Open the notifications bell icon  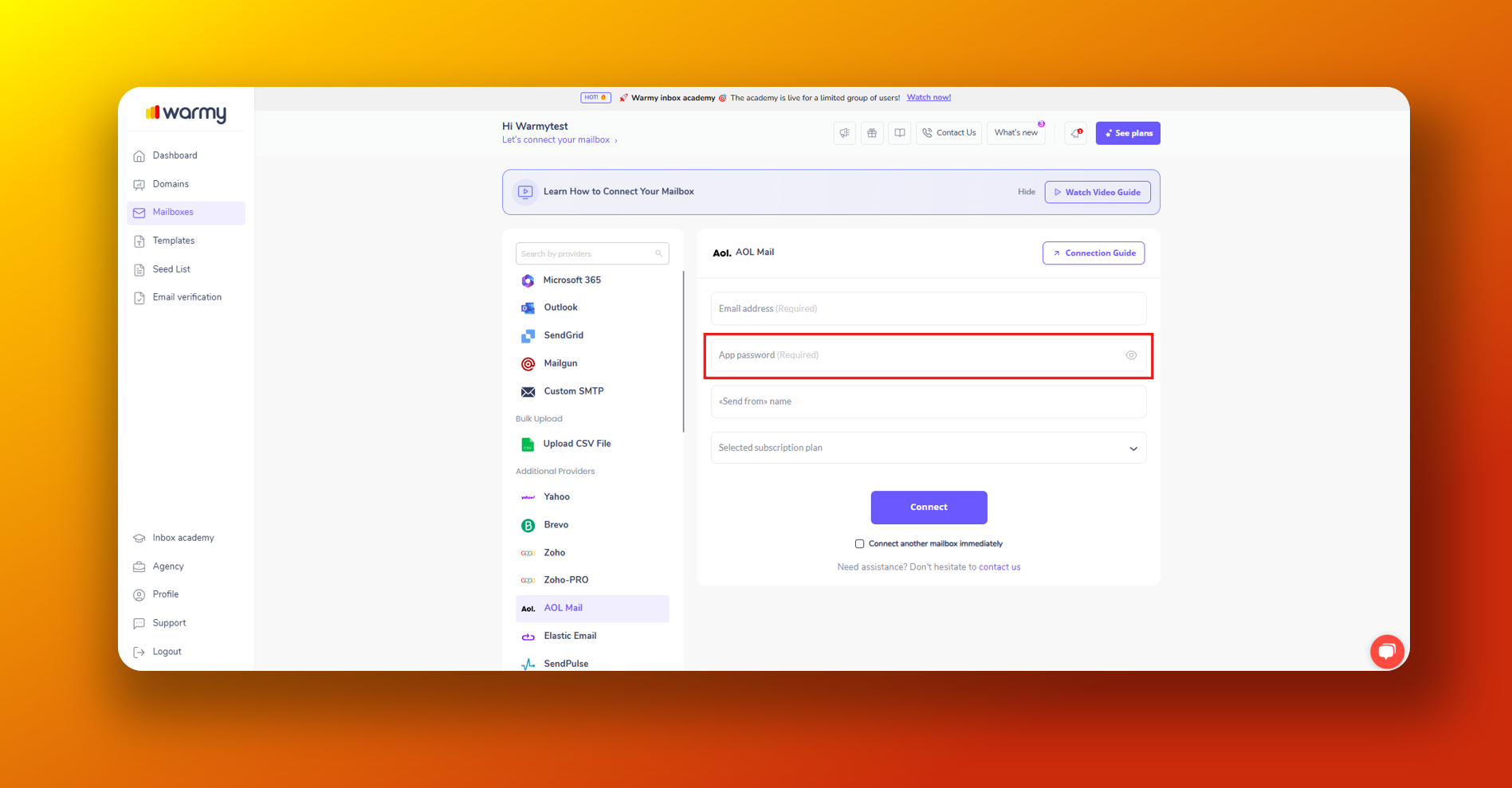coord(1076,133)
